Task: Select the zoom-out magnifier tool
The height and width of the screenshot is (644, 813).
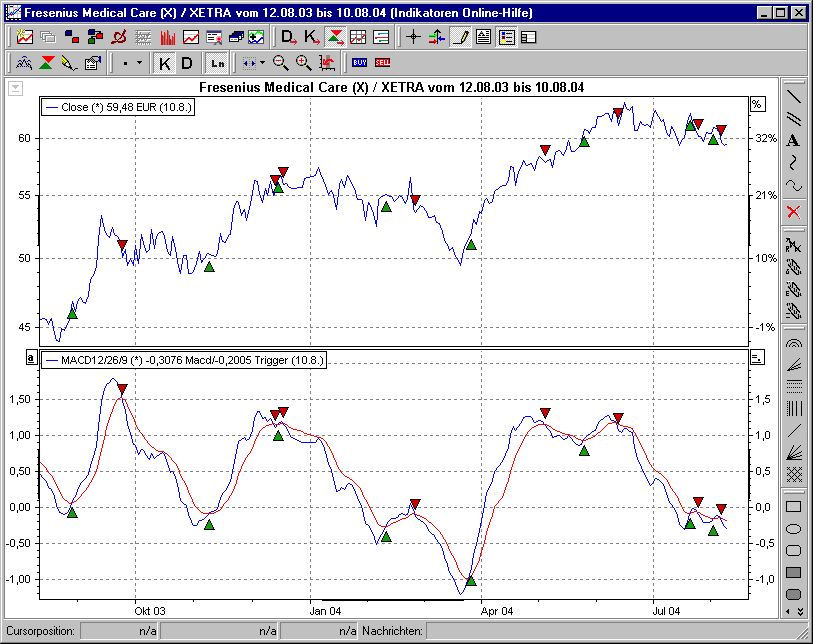Action: tap(280, 62)
